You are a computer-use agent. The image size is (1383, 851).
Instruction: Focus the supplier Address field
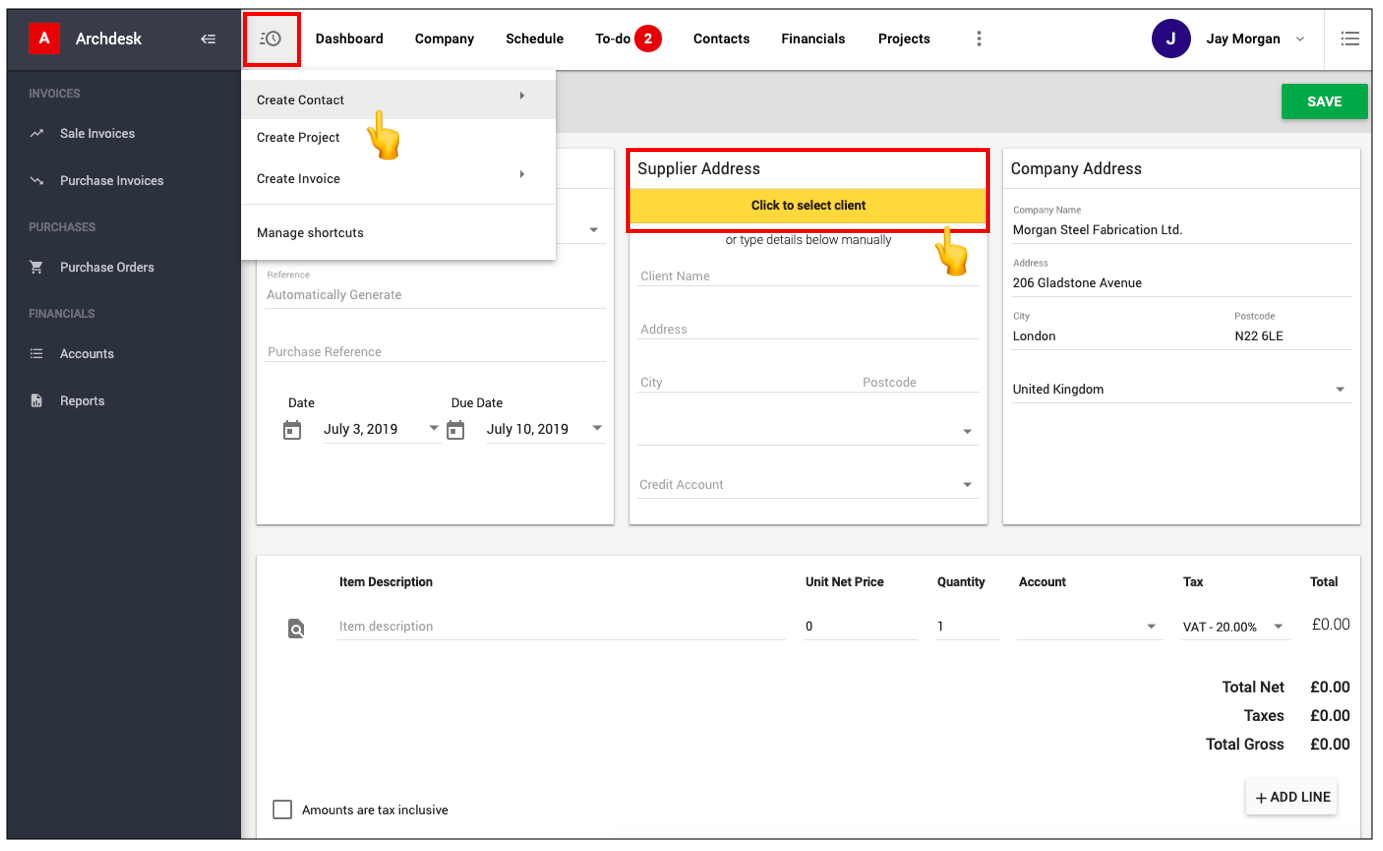tap(808, 329)
